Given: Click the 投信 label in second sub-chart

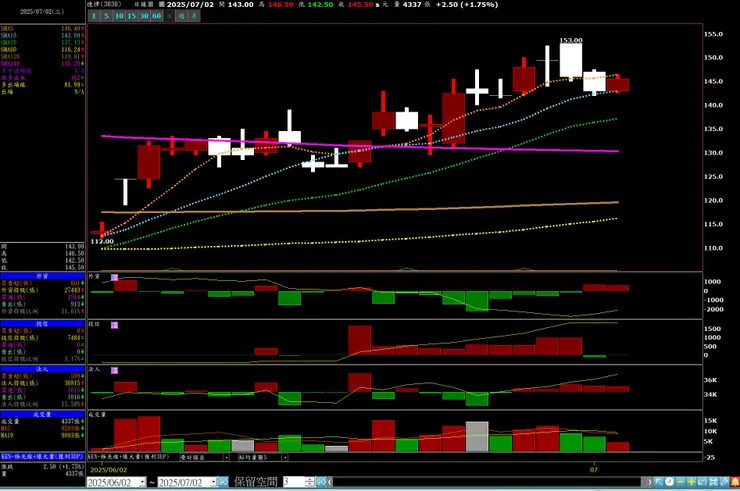Looking at the screenshot, I should coord(94,324).
